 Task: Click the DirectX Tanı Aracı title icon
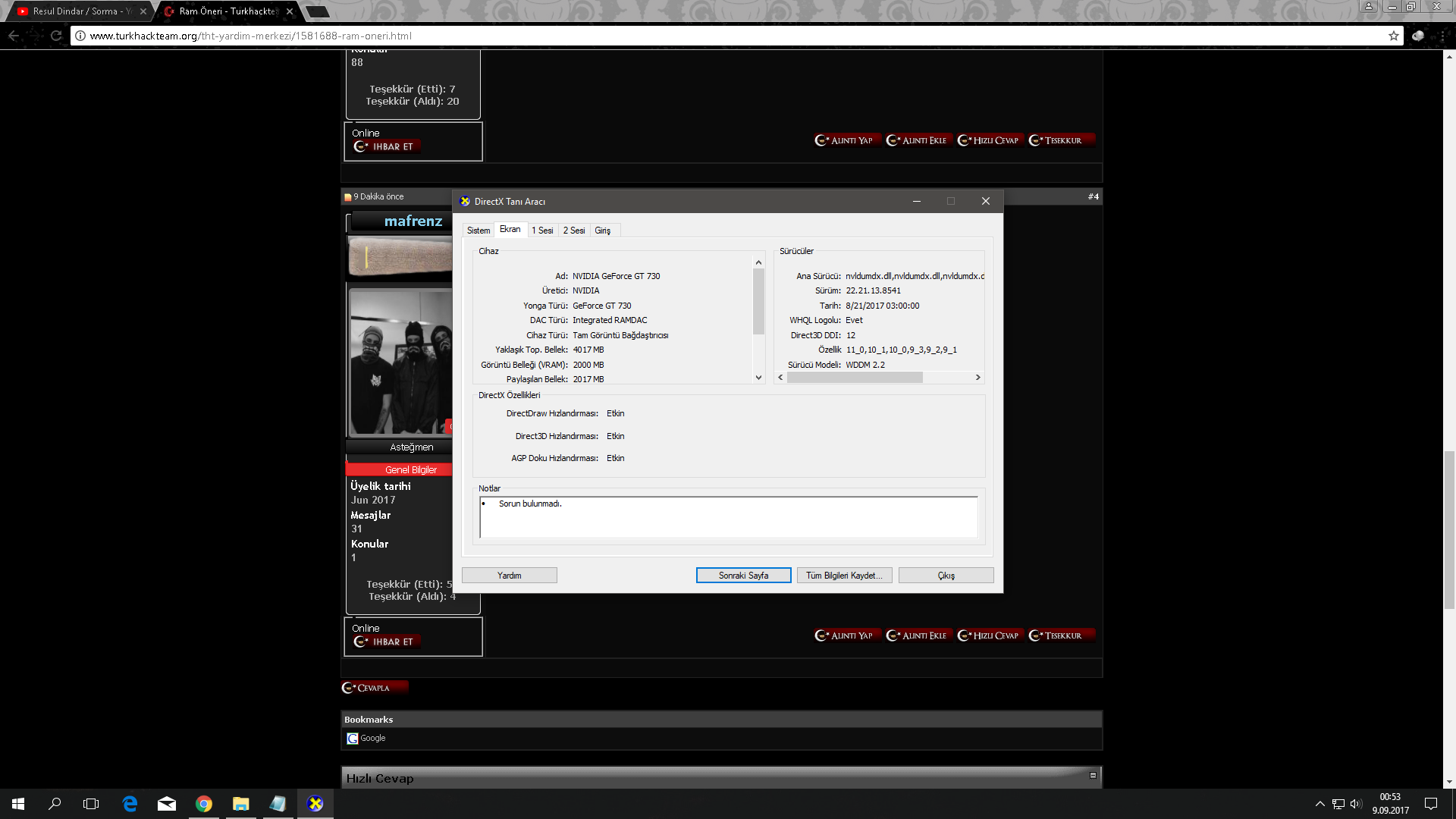(465, 201)
